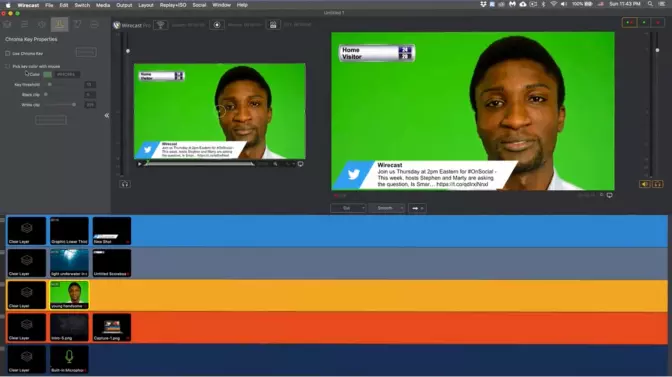Select the Capture-1.png shot
This screenshot has width=672, height=377.
click(x=112, y=327)
